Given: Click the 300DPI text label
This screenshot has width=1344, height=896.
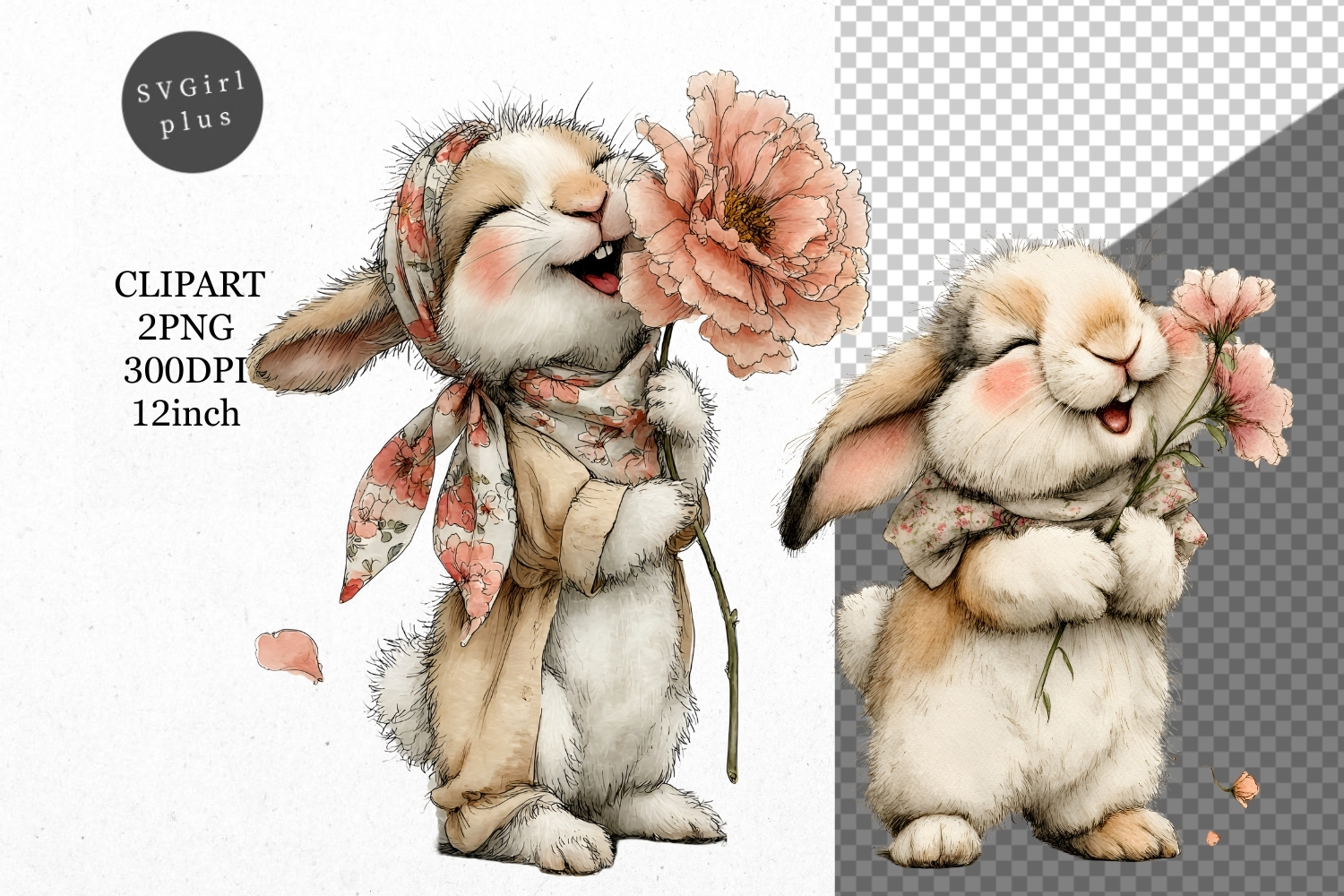Looking at the screenshot, I should (x=185, y=370).
